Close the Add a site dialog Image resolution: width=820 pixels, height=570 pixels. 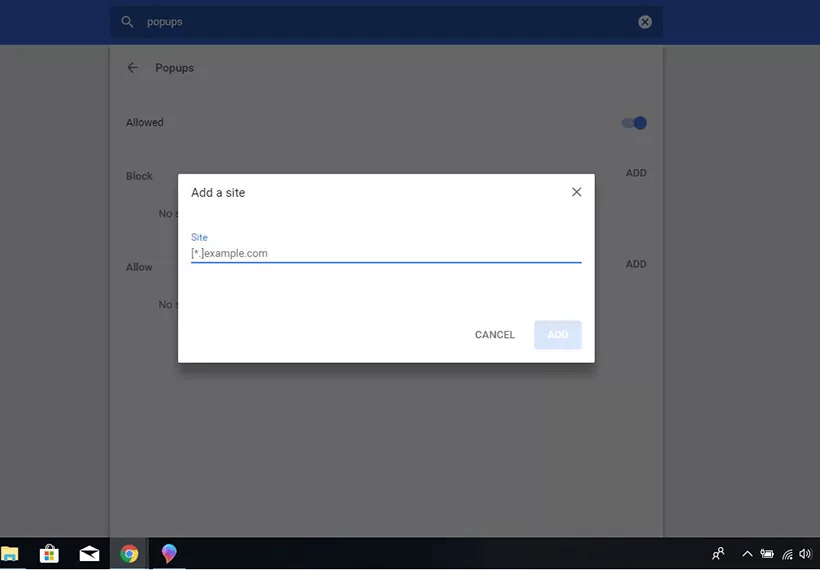tap(576, 192)
